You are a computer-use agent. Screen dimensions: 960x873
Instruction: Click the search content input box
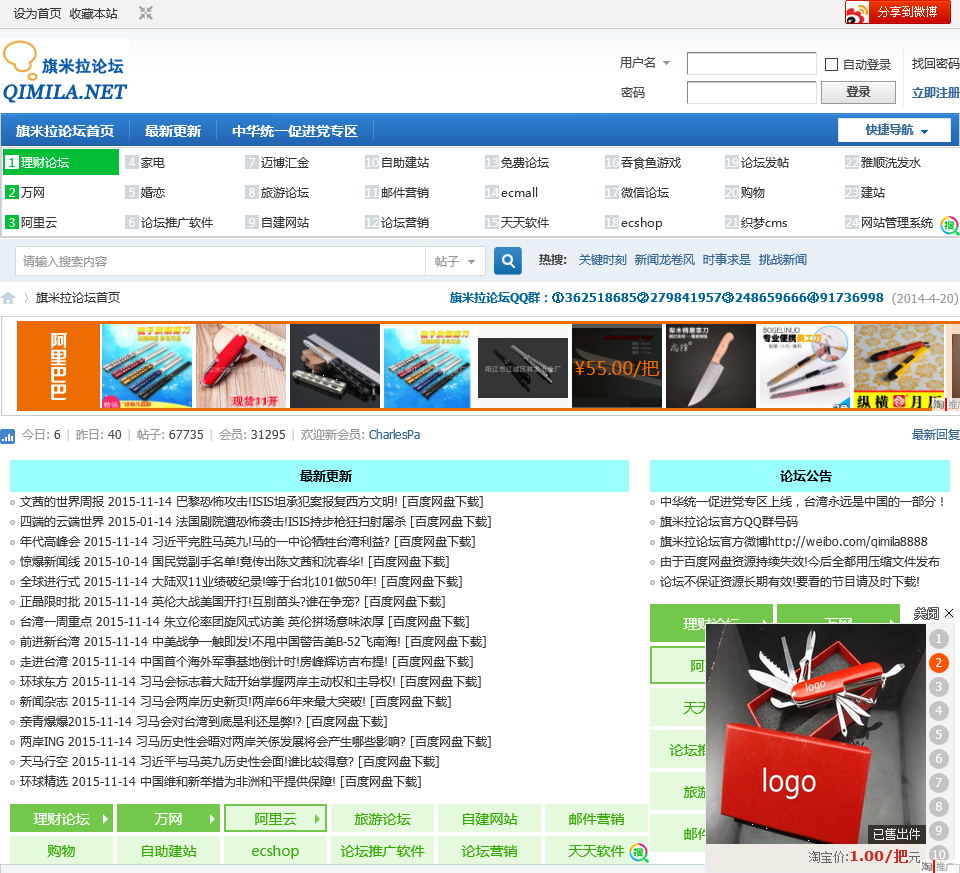click(x=220, y=261)
